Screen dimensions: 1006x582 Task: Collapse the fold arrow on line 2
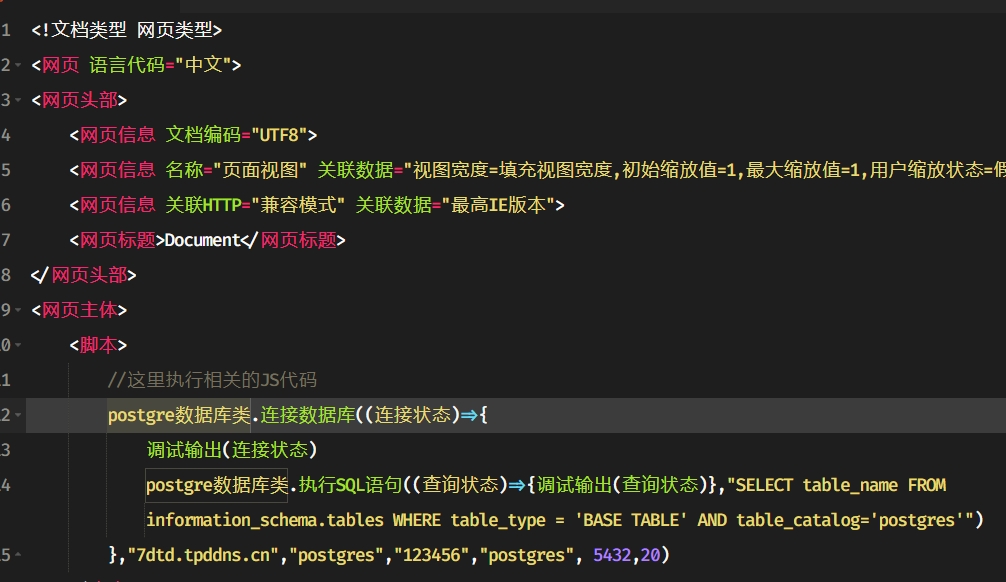(x=18, y=65)
